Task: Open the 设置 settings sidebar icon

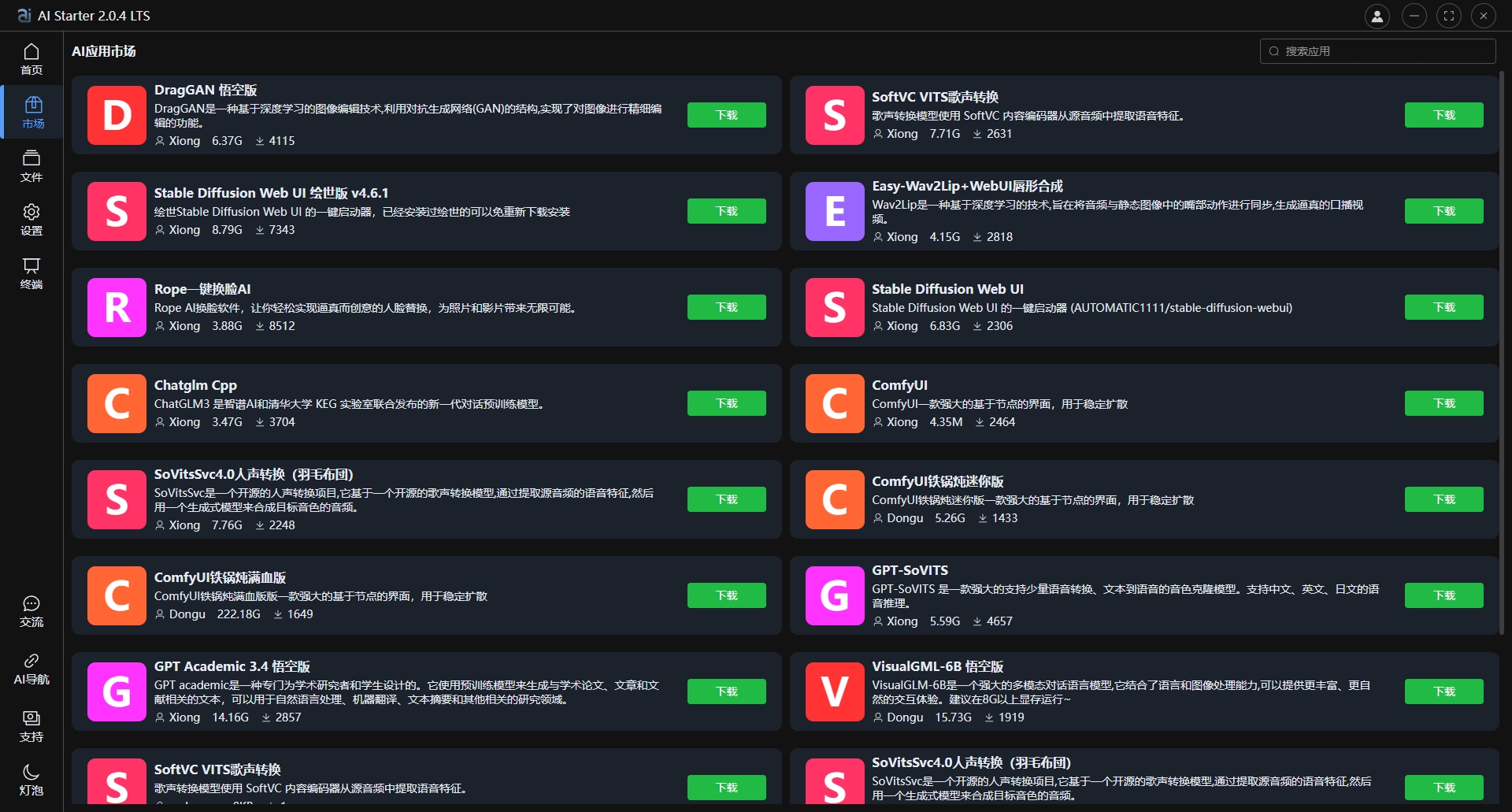Action: 31,218
